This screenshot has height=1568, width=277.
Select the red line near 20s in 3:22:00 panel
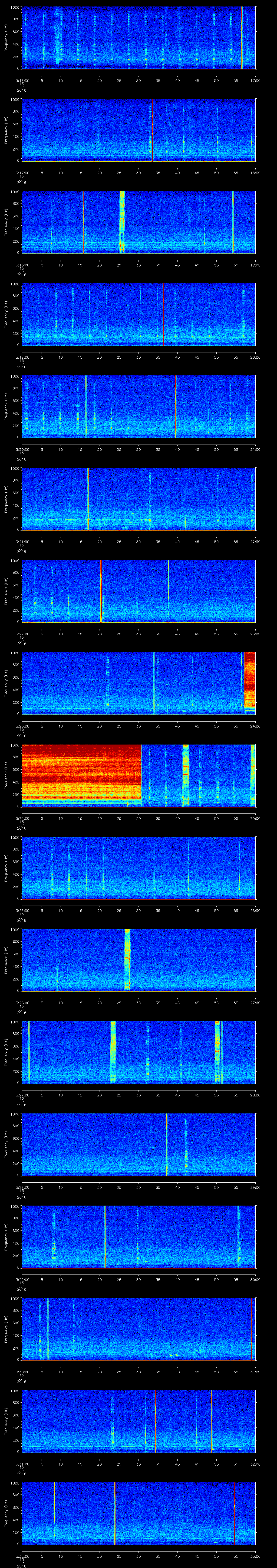[x=101, y=590]
